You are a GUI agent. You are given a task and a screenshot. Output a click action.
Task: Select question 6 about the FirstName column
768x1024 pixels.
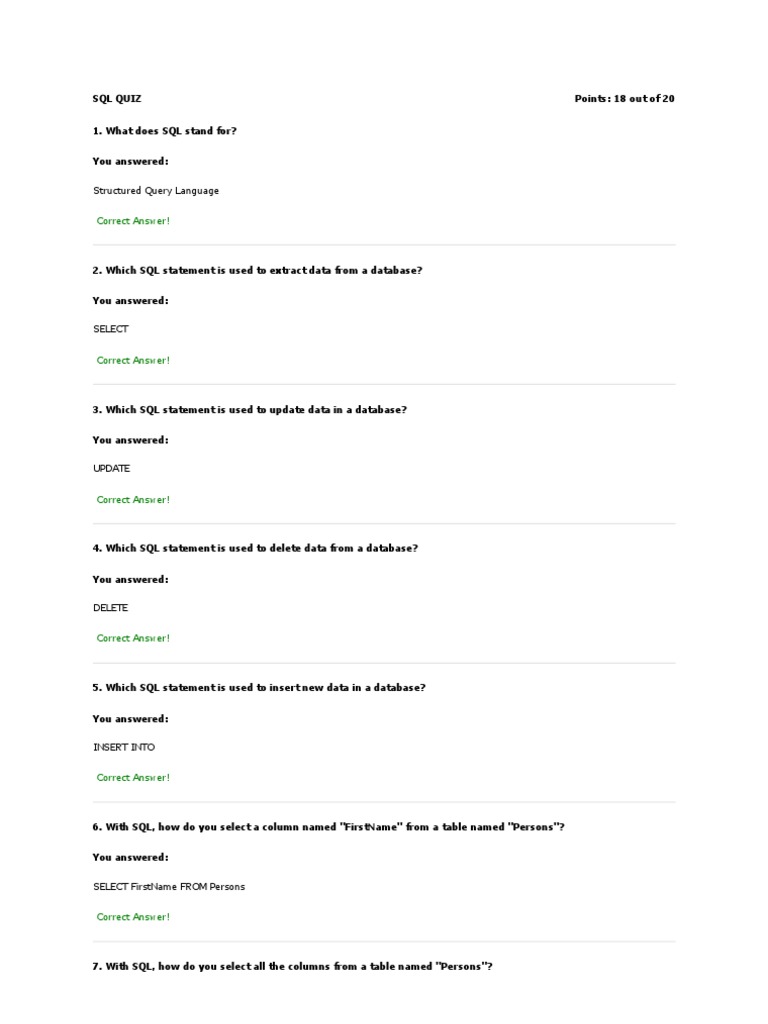[329, 827]
